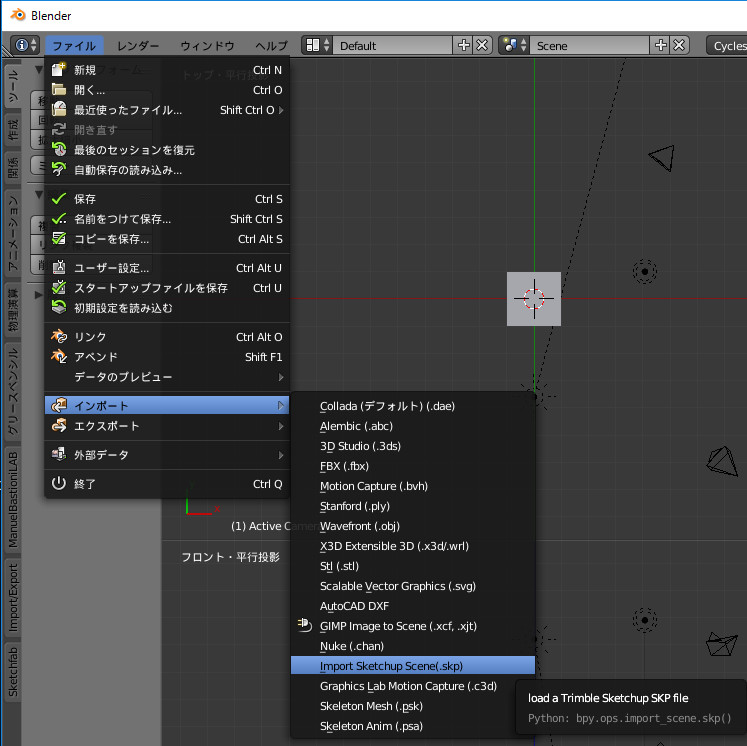Click the Info editor type icon

25,45
